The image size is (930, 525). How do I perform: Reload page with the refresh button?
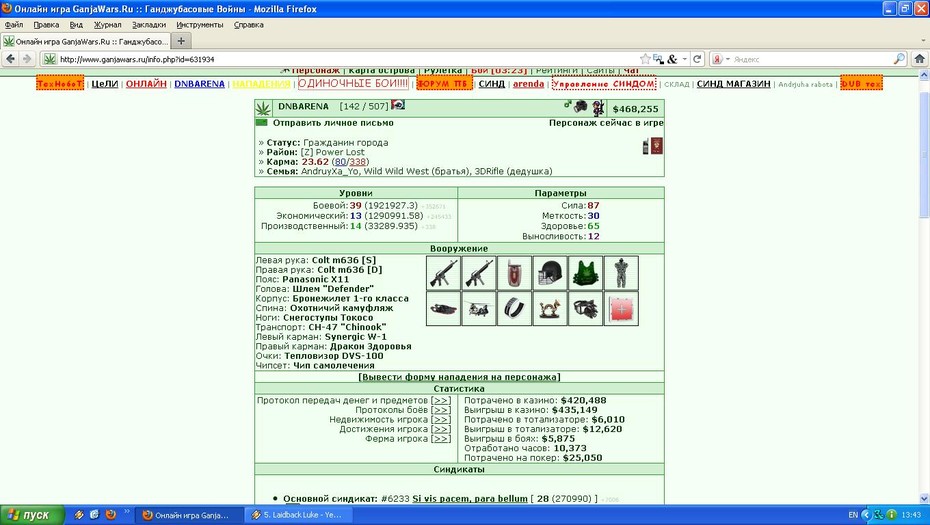(697, 59)
